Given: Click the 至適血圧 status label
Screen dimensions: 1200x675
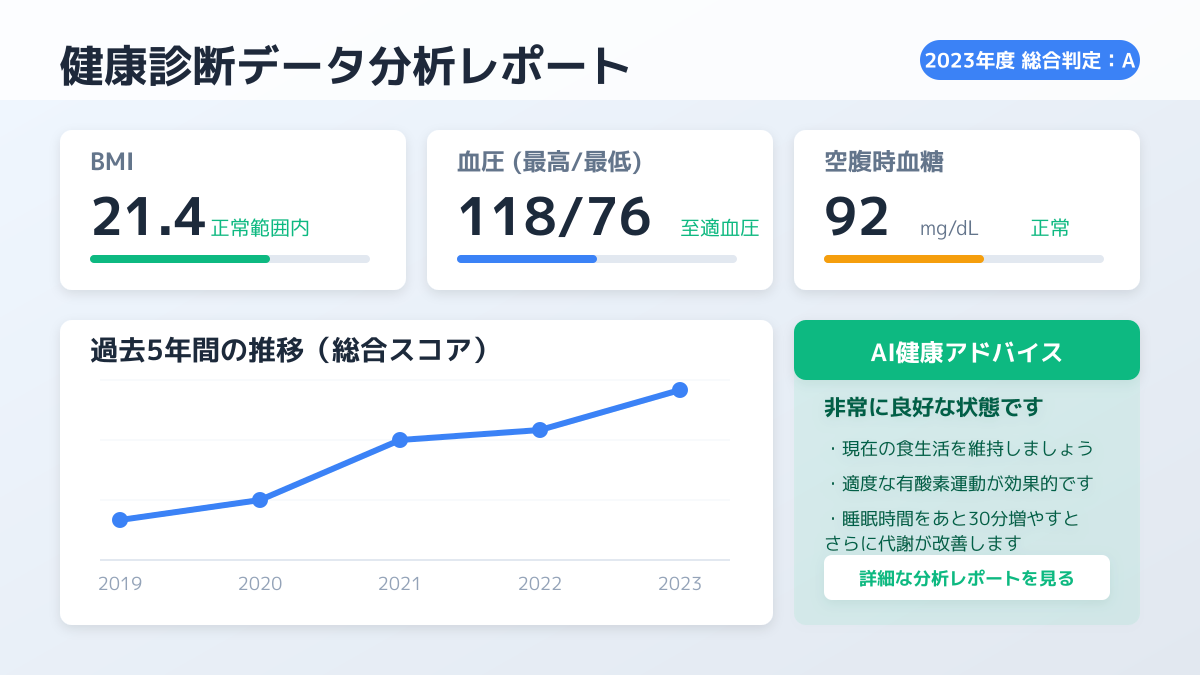Looking at the screenshot, I should [x=720, y=228].
